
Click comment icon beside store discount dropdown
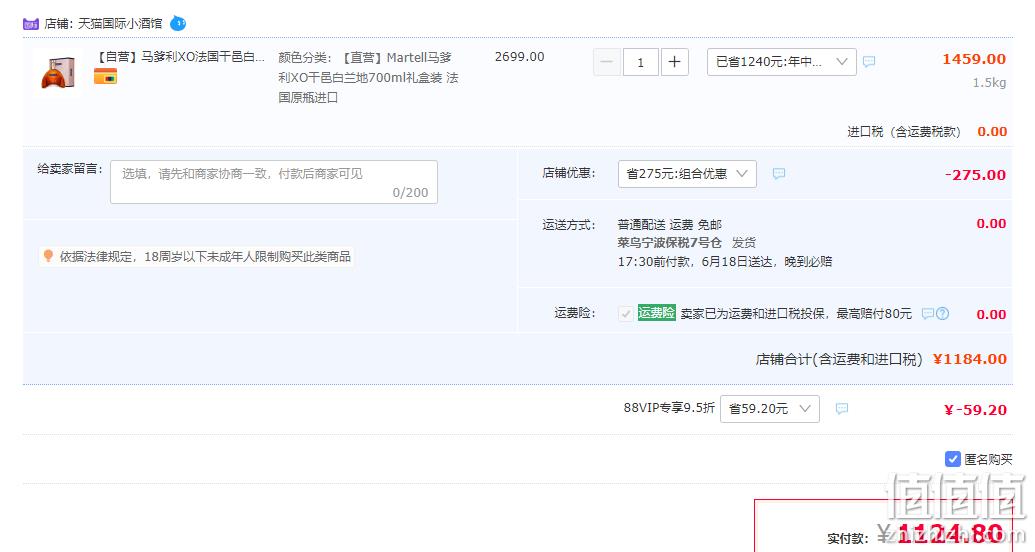(779, 174)
